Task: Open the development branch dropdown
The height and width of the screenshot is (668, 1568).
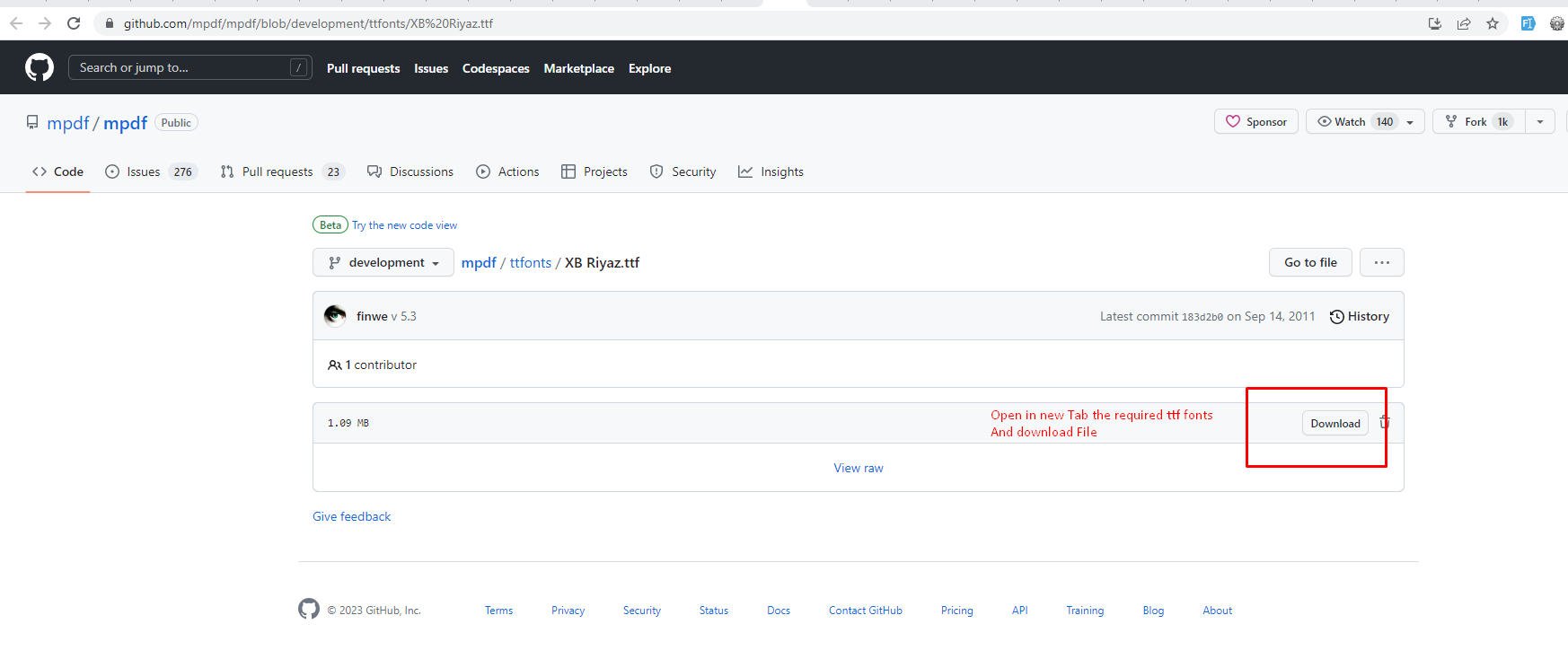Action: (383, 262)
